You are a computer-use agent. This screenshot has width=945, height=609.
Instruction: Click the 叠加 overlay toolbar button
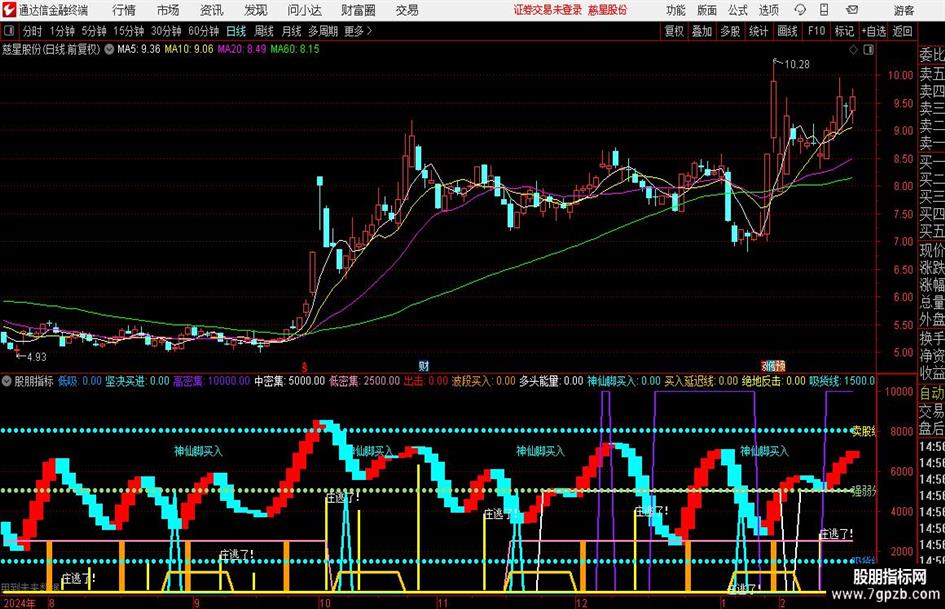pyautogui.click(x=702, y=31)
